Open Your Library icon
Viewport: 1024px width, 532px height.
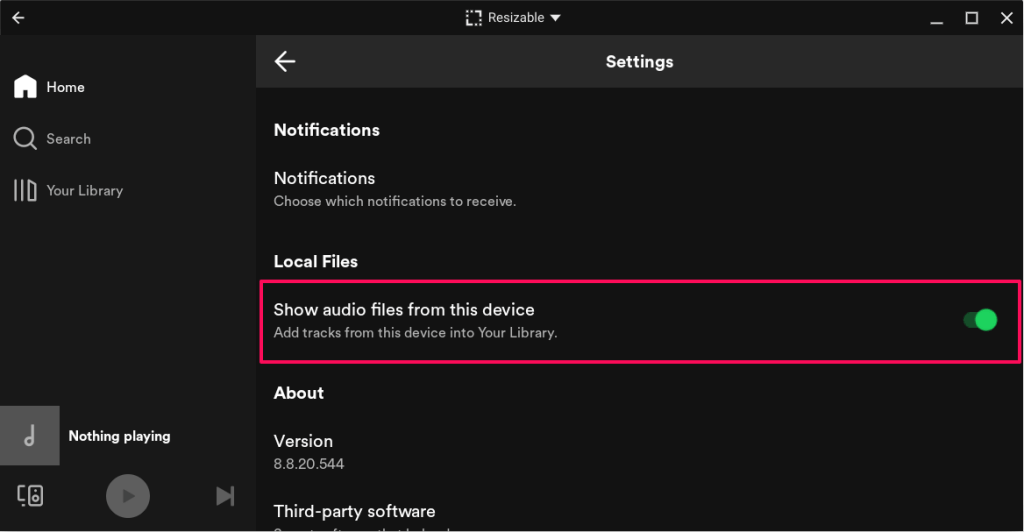pyautogui.click(x=25, y=190)
